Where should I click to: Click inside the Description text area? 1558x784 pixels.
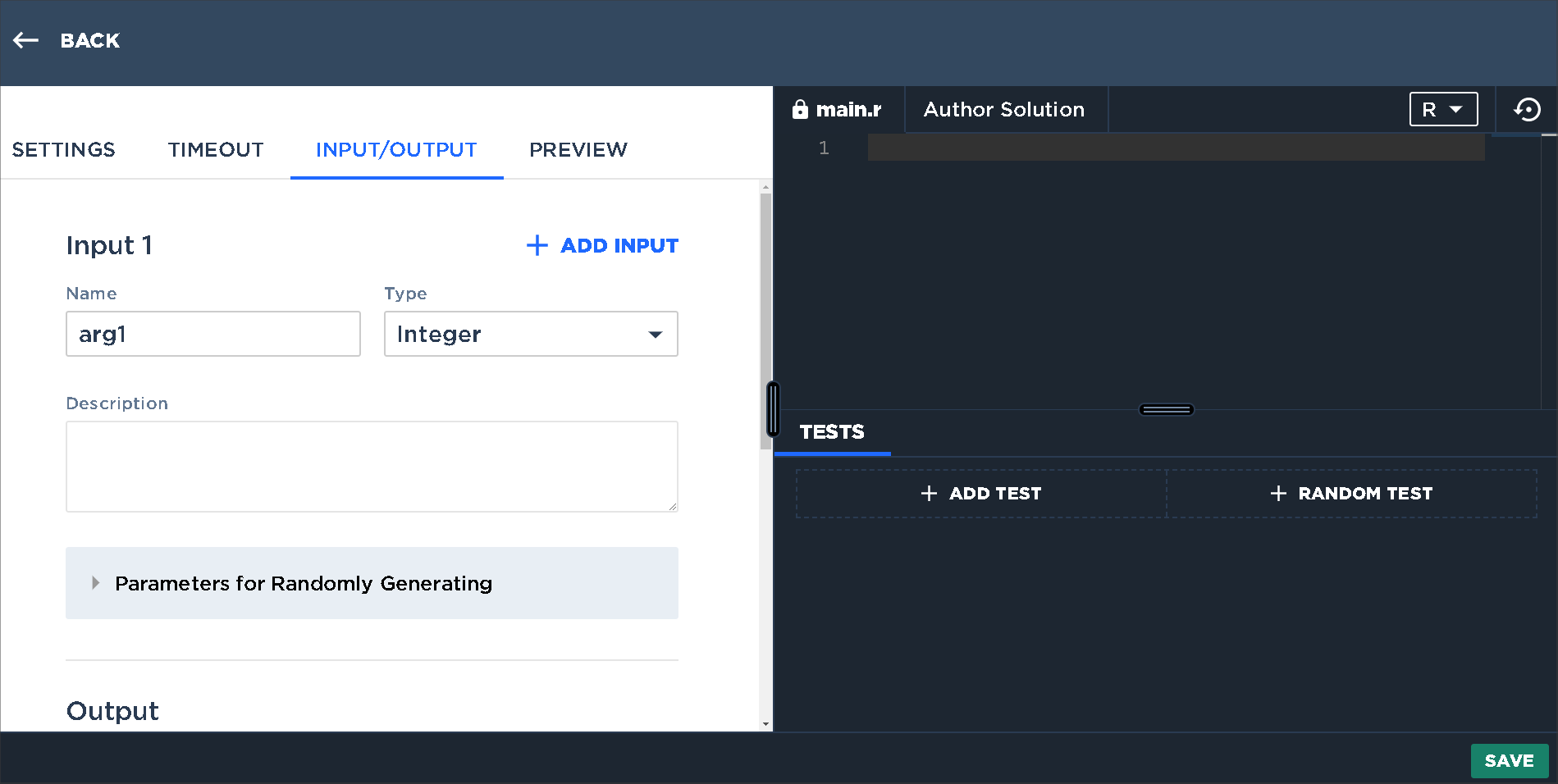point(371,466)
